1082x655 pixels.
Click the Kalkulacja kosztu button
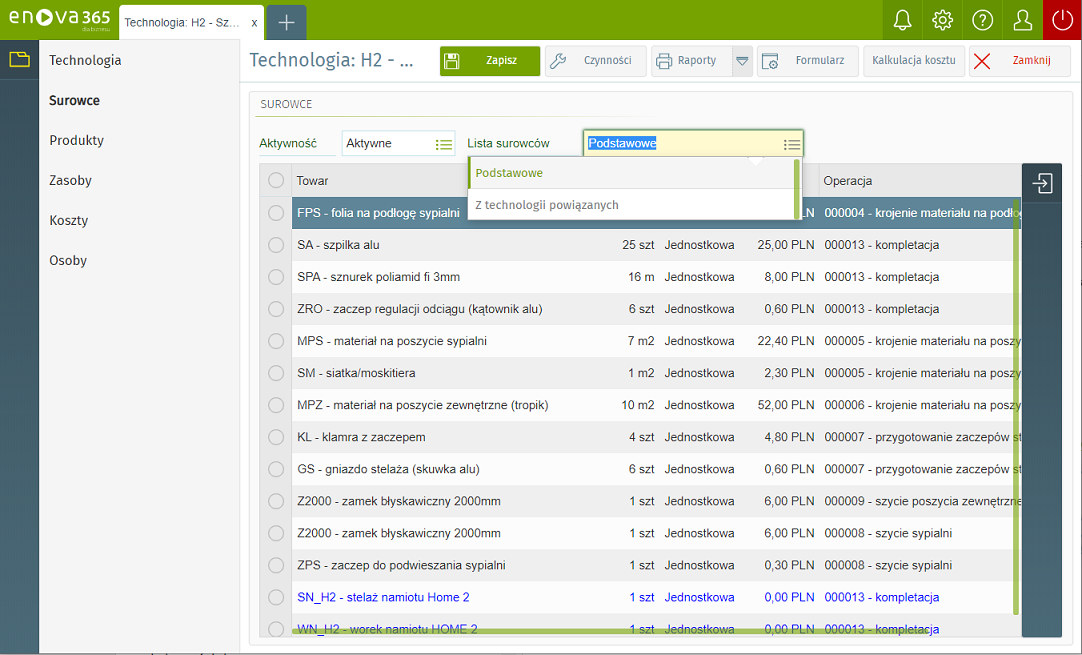[x=914, y=61]
